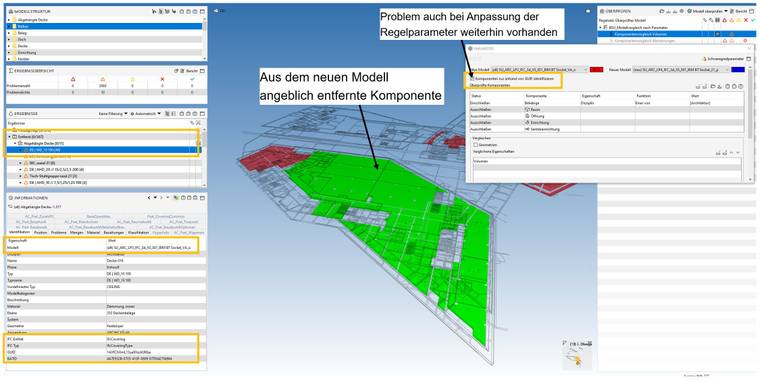The image size is (760, 380).
Task: Expand the Dach folder arrow
Action: pos(9,39)
